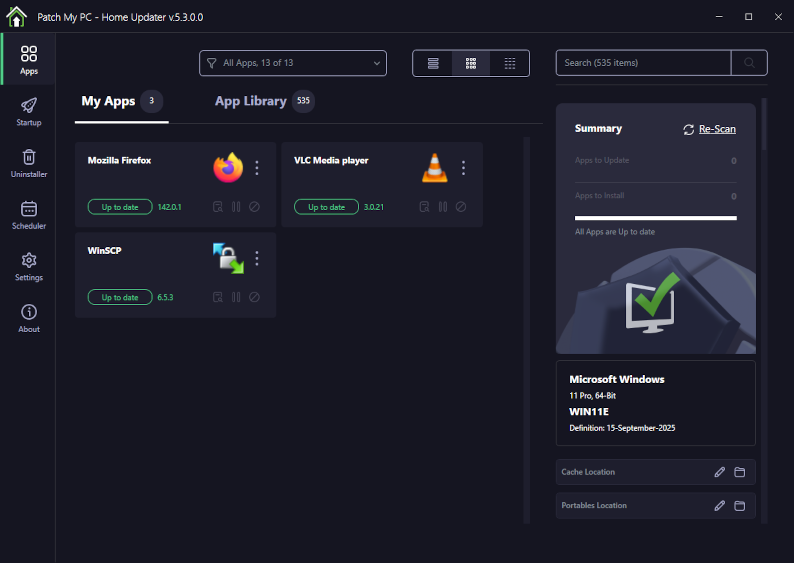Click the block icon for VLC Media player
This screenshot has height=563, width=794.
[x=461, y=207]
